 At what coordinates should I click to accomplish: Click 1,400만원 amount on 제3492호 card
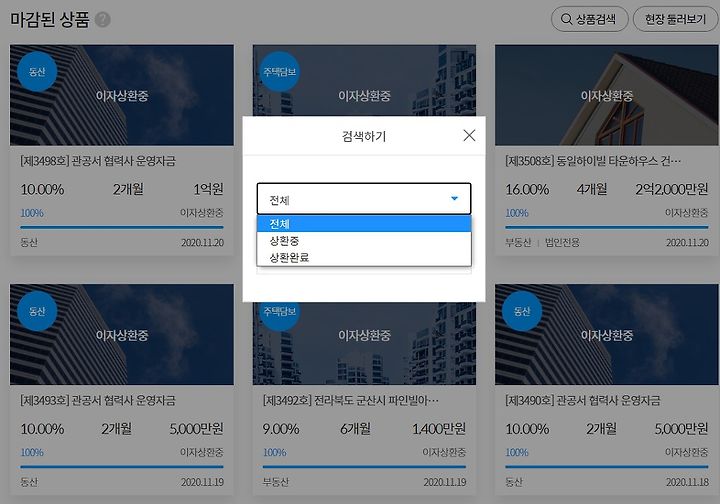tap(439, 429)
